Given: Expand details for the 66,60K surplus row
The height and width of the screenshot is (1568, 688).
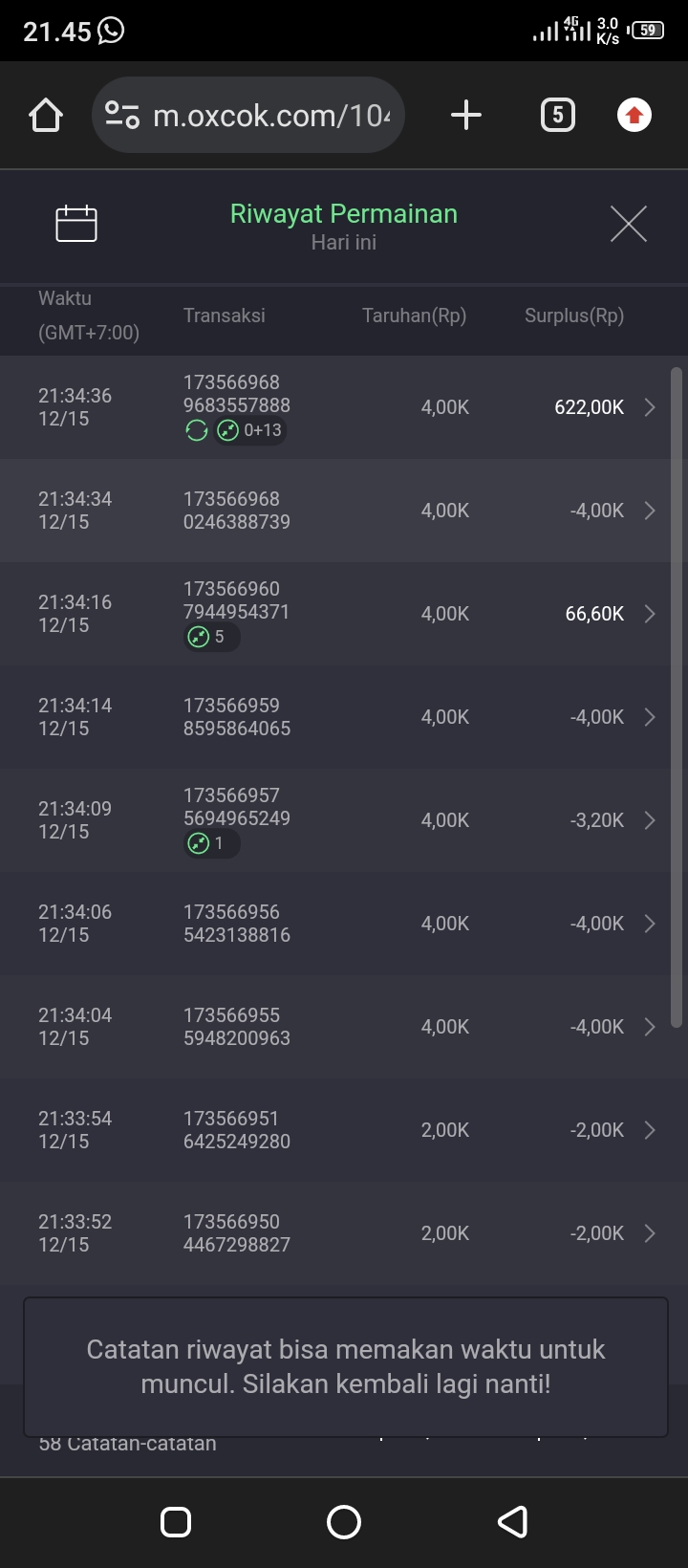Looking at the screenshot, I should click(650, 614).
